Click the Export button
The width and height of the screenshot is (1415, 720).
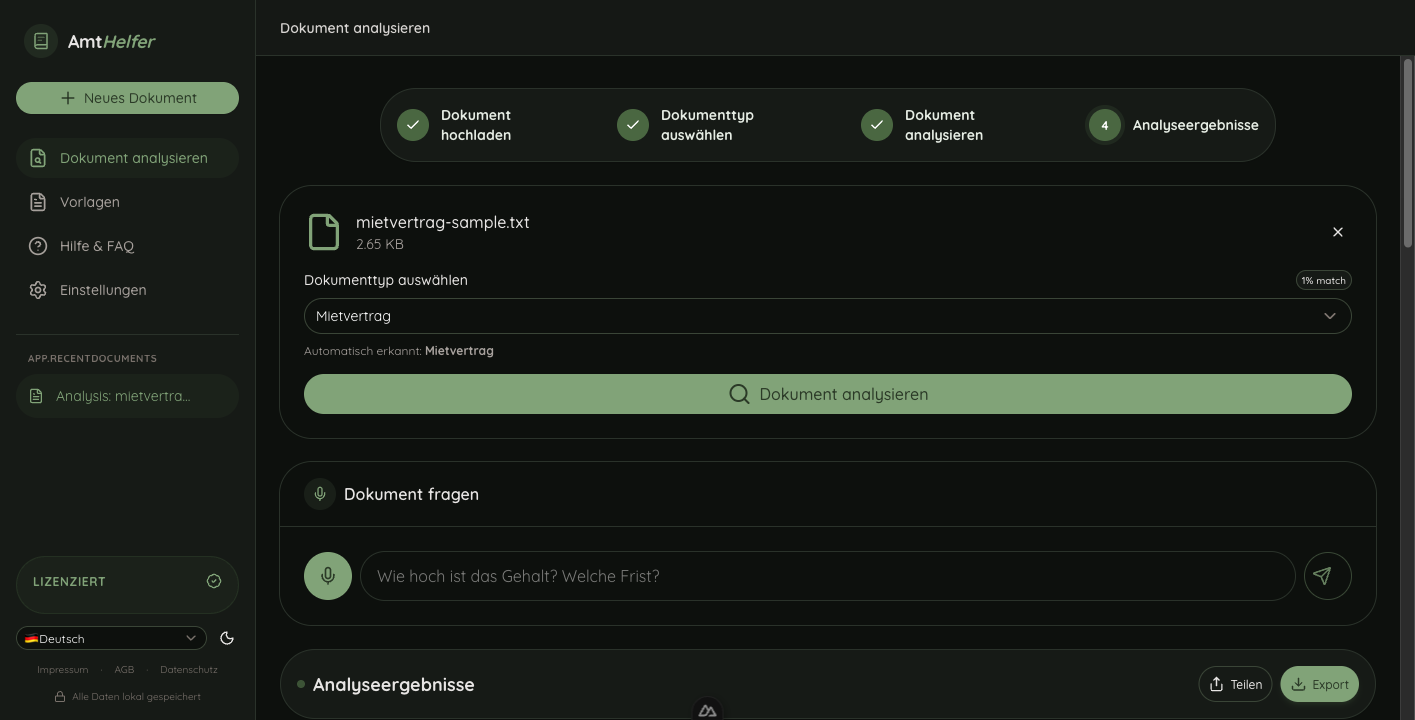tap(1319, 684)
